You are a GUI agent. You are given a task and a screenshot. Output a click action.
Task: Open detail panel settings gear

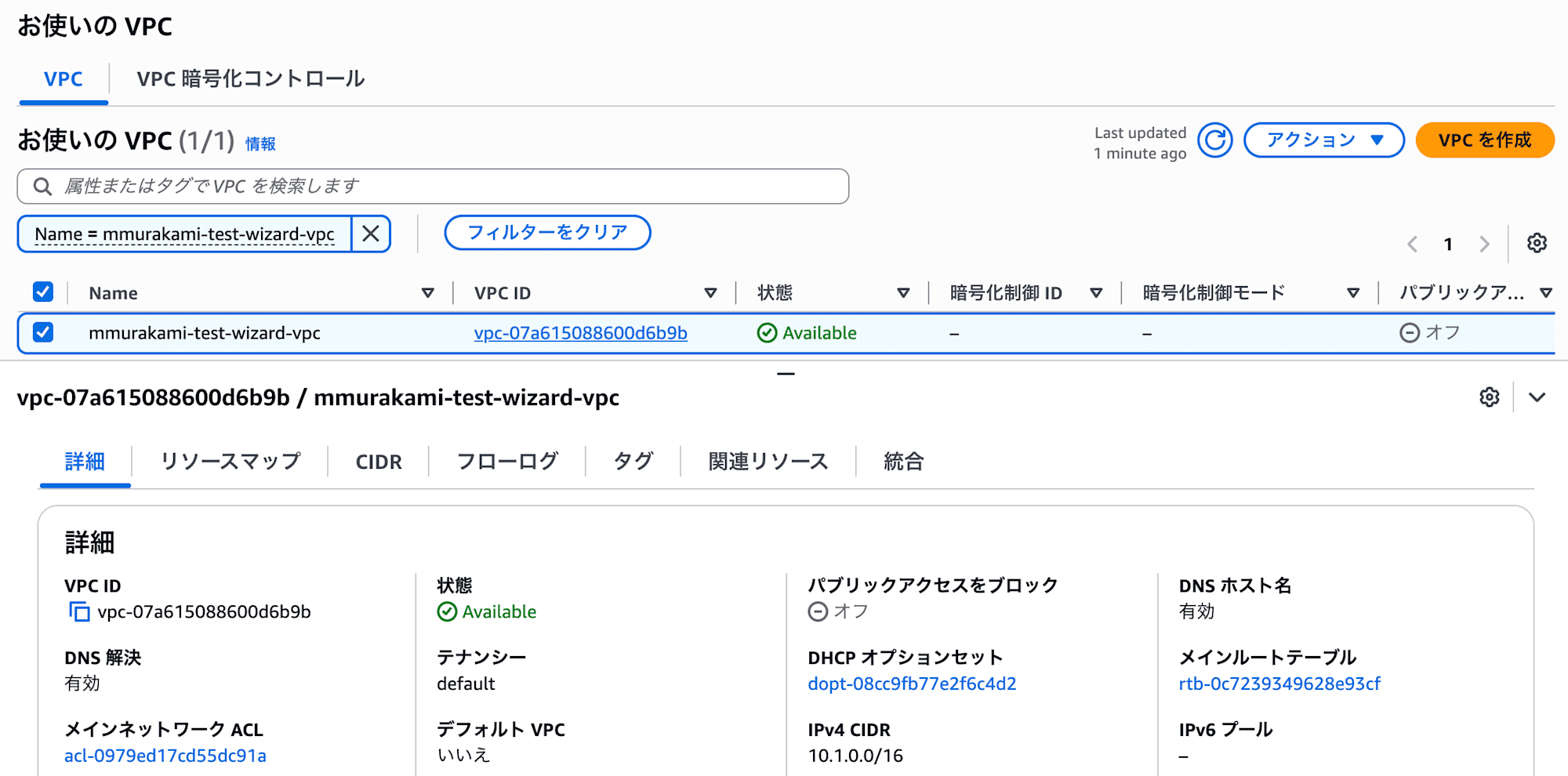pos(1490,397)
